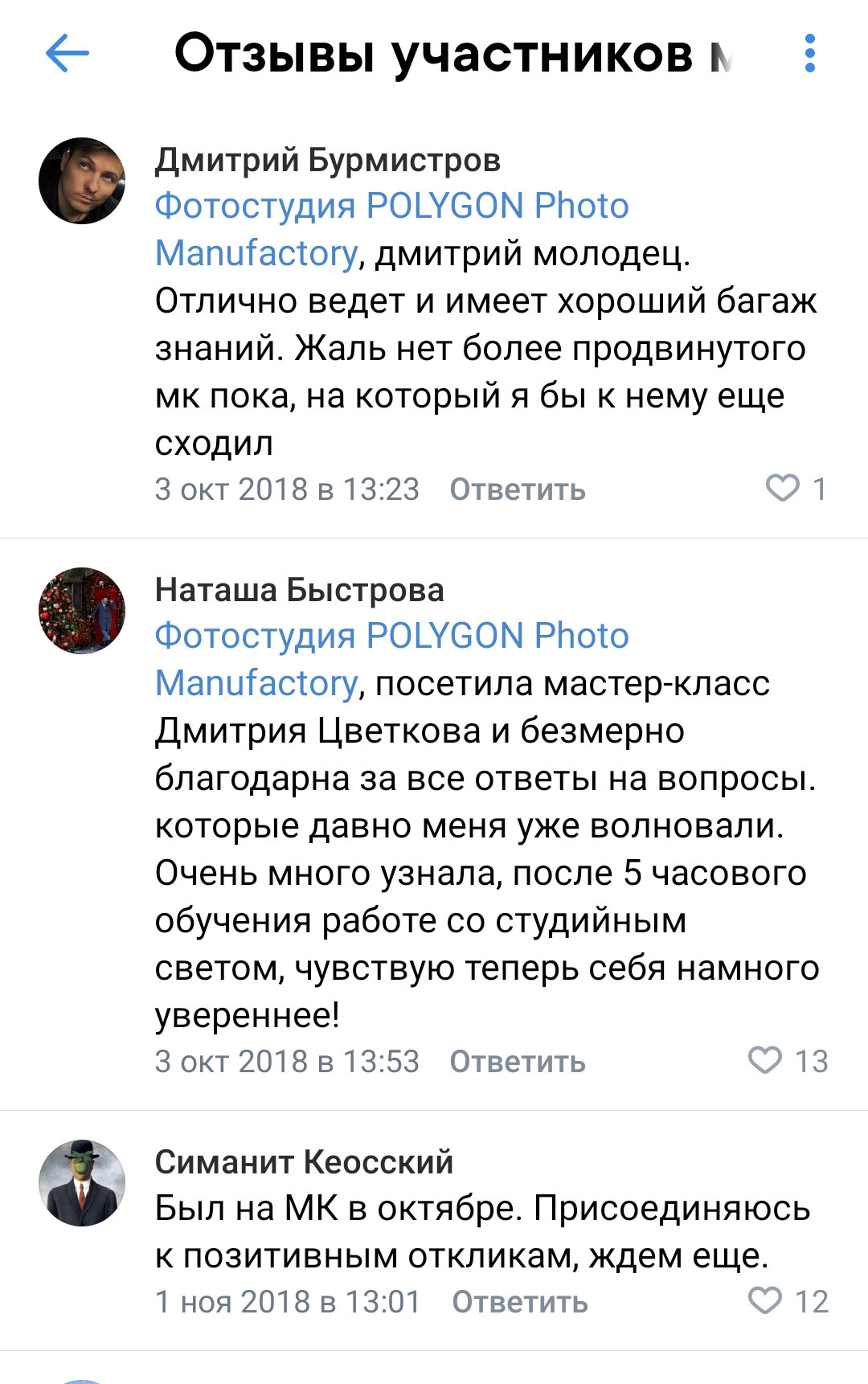
Task: Like Natasha Bystrova's comment with the heart icon
Action: (765, 1061)
